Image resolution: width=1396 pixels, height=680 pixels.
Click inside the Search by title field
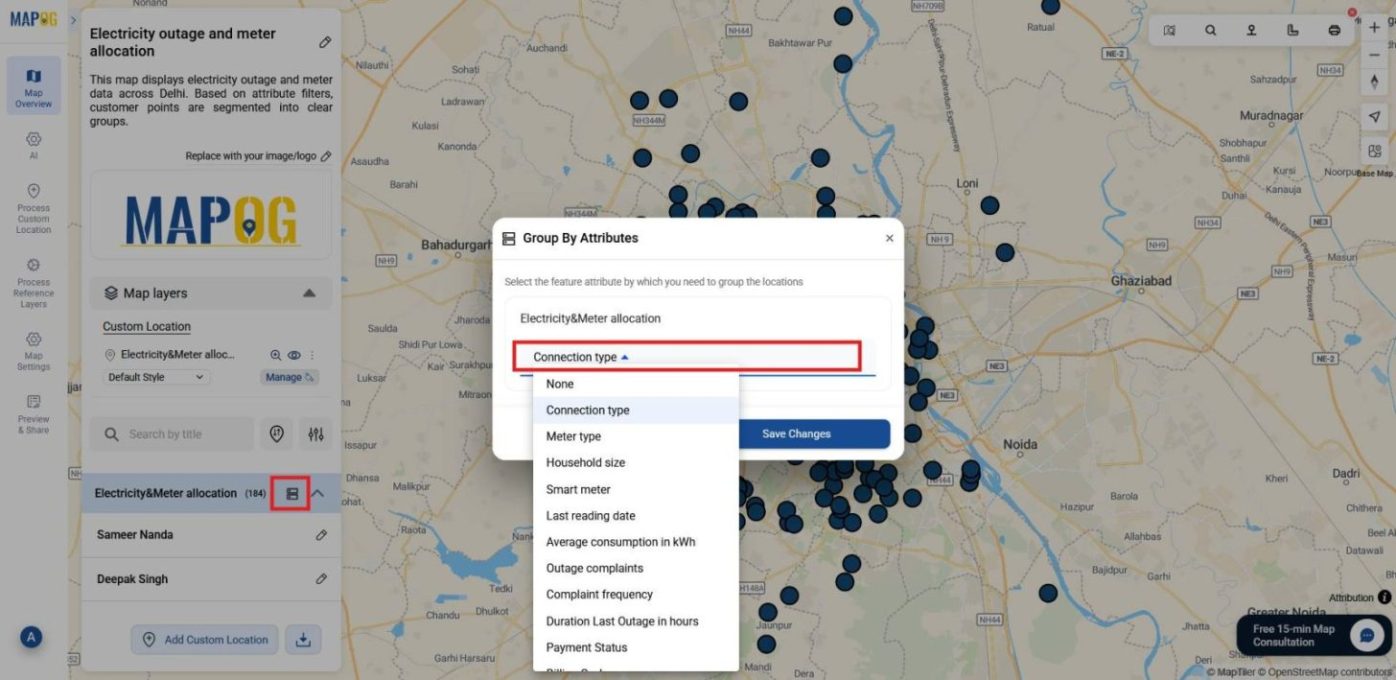[180, 433]
